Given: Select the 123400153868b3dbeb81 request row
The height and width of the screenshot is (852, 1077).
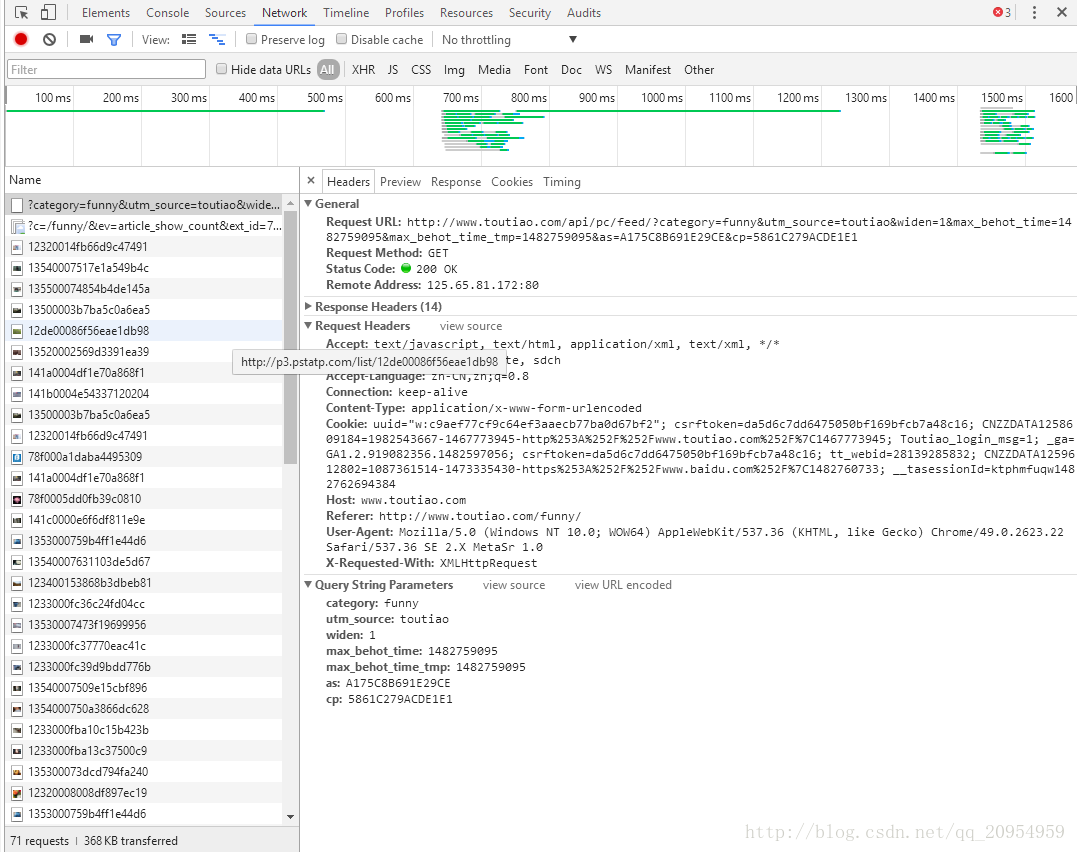Looking at the screenshot, I should 146,583.
